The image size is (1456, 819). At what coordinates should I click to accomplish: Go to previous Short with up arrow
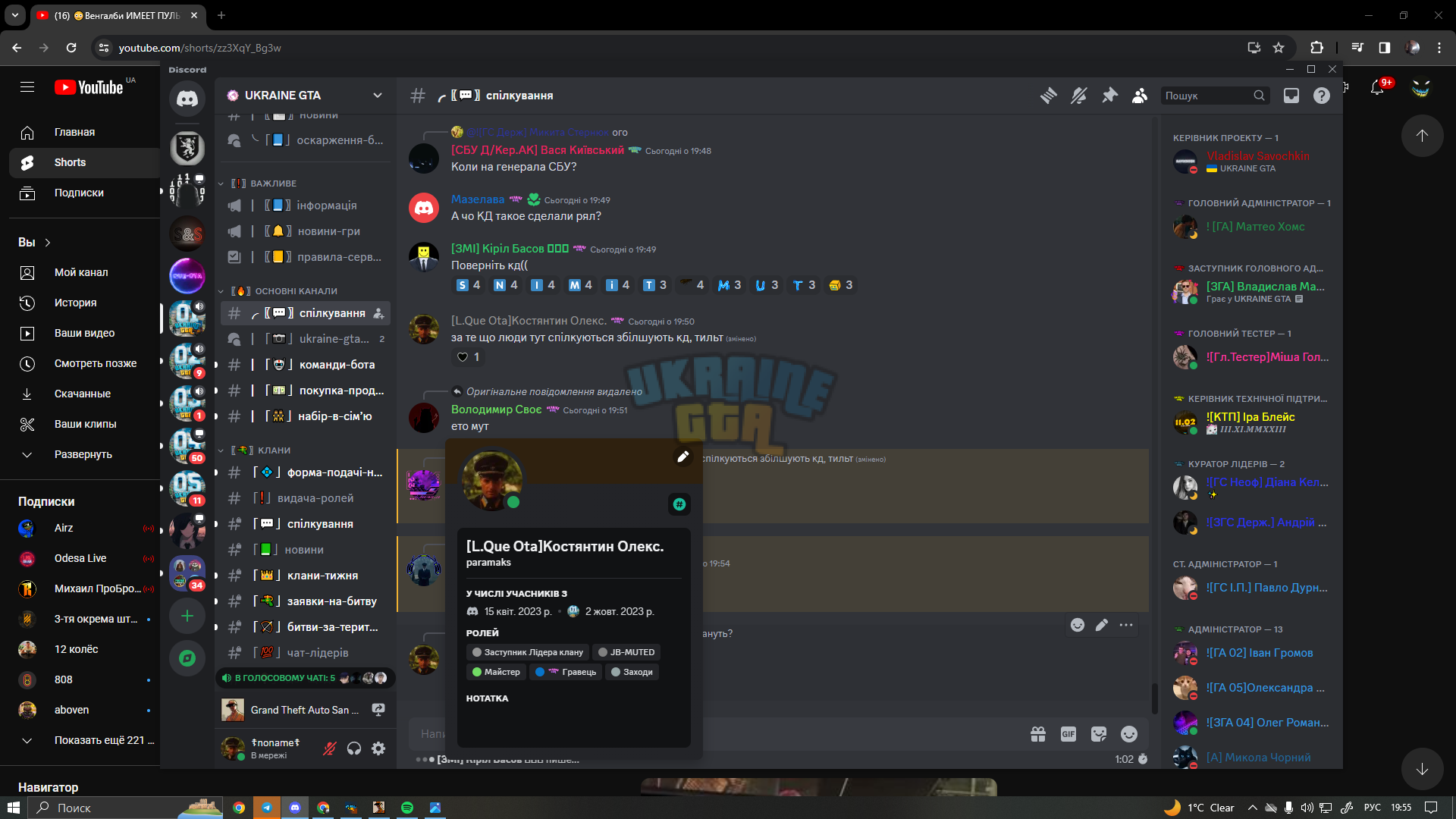point(1422,136)
